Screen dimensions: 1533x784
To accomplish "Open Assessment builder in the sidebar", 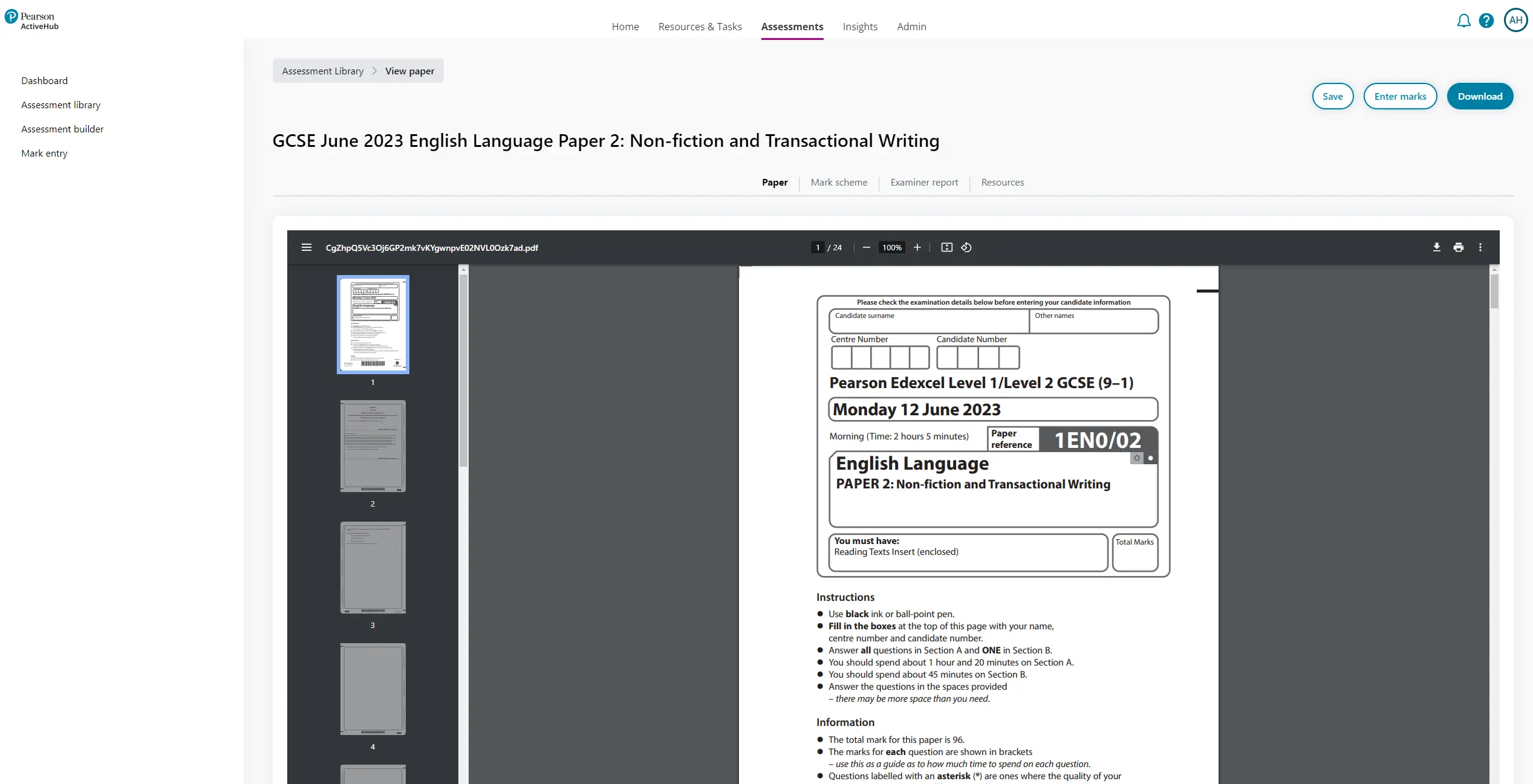I will click(62, 129).
